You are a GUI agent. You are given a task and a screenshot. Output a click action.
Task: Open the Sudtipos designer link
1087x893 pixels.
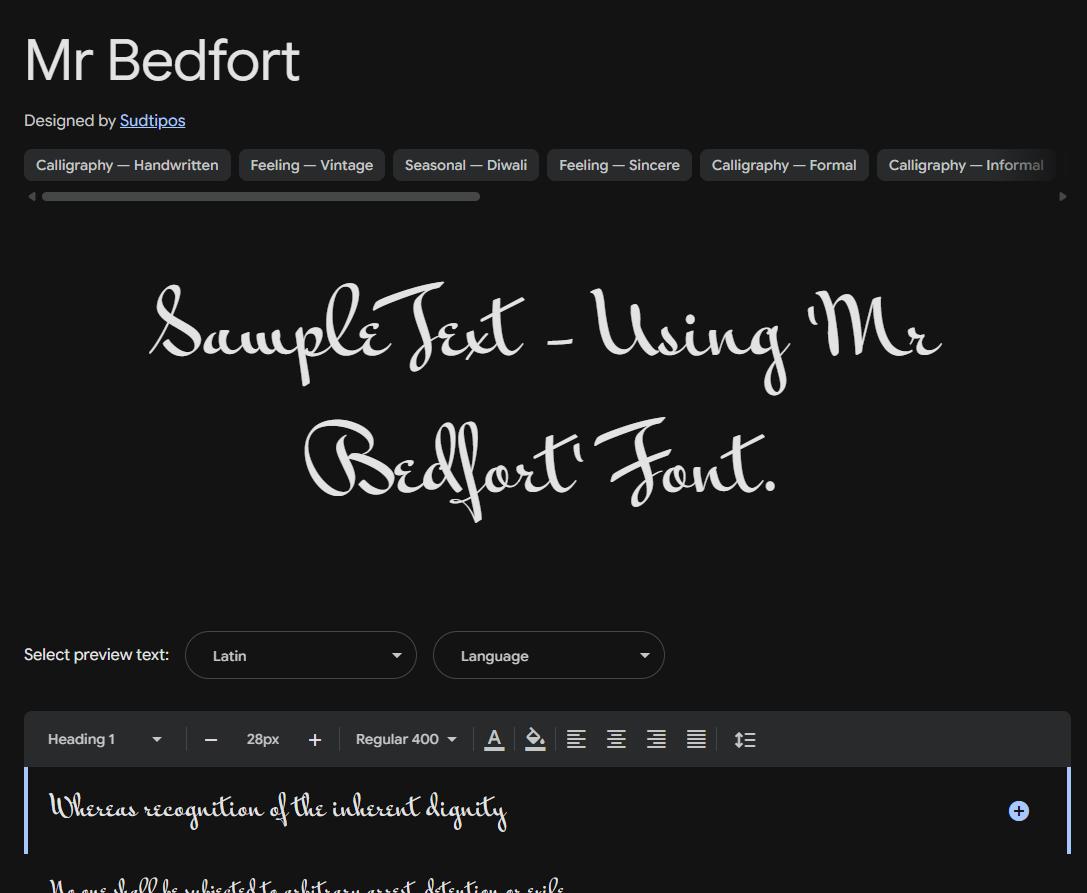coord(153,121)
